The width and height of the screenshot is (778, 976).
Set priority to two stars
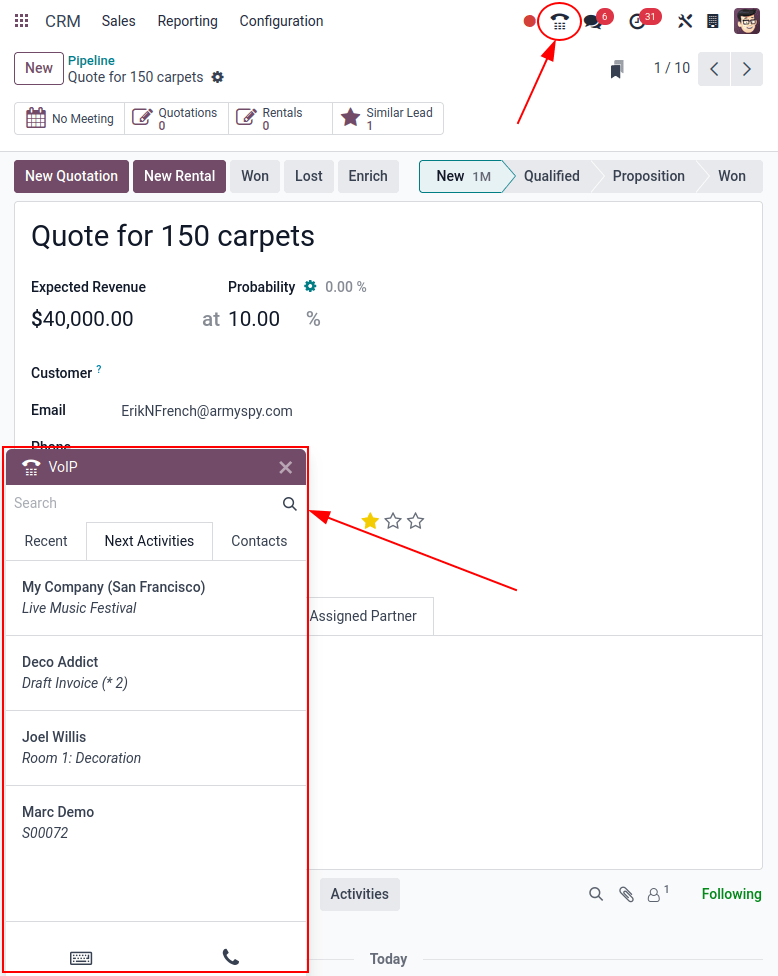(392, 521)
